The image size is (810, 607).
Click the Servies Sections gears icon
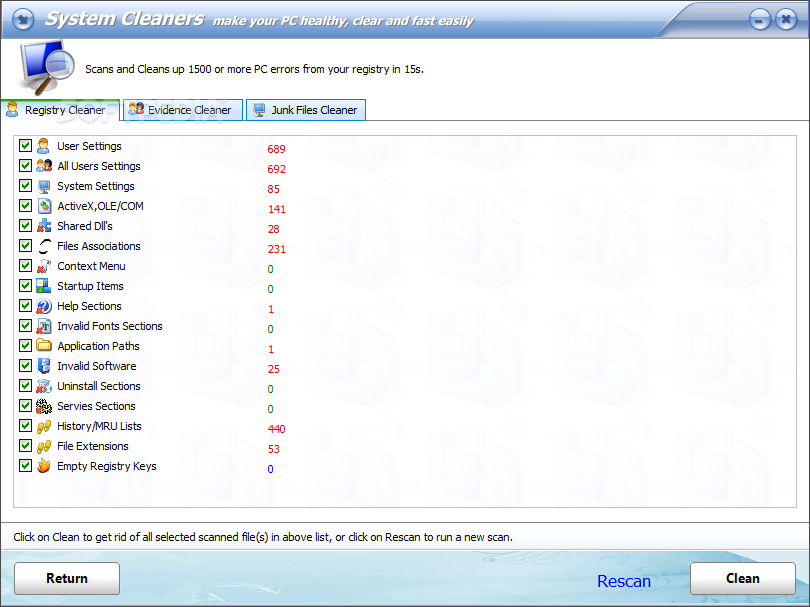pyautogui.click(x=44, y=406)
